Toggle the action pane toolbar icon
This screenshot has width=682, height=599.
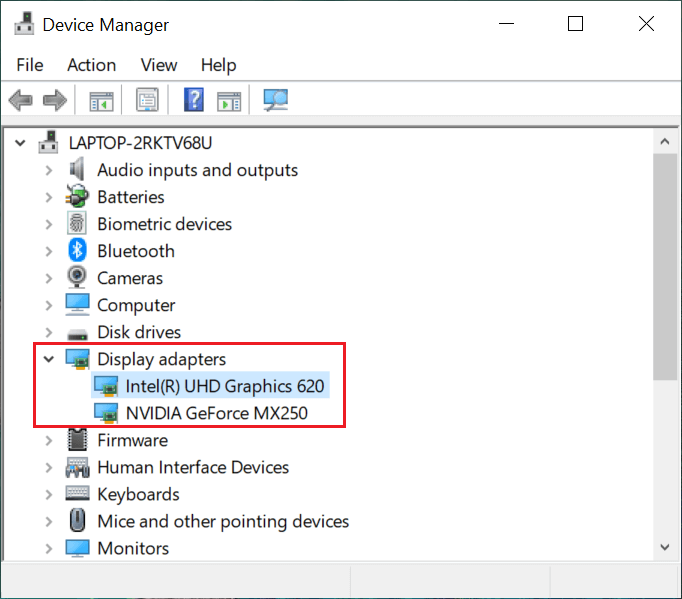point(230,100)
